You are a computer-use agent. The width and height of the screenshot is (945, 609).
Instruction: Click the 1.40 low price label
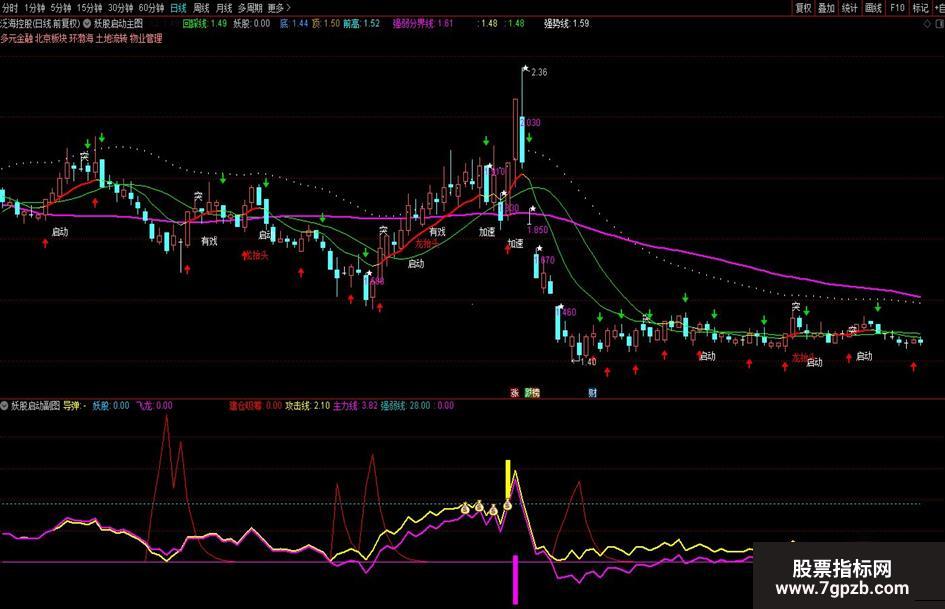(x=588, y=361)
